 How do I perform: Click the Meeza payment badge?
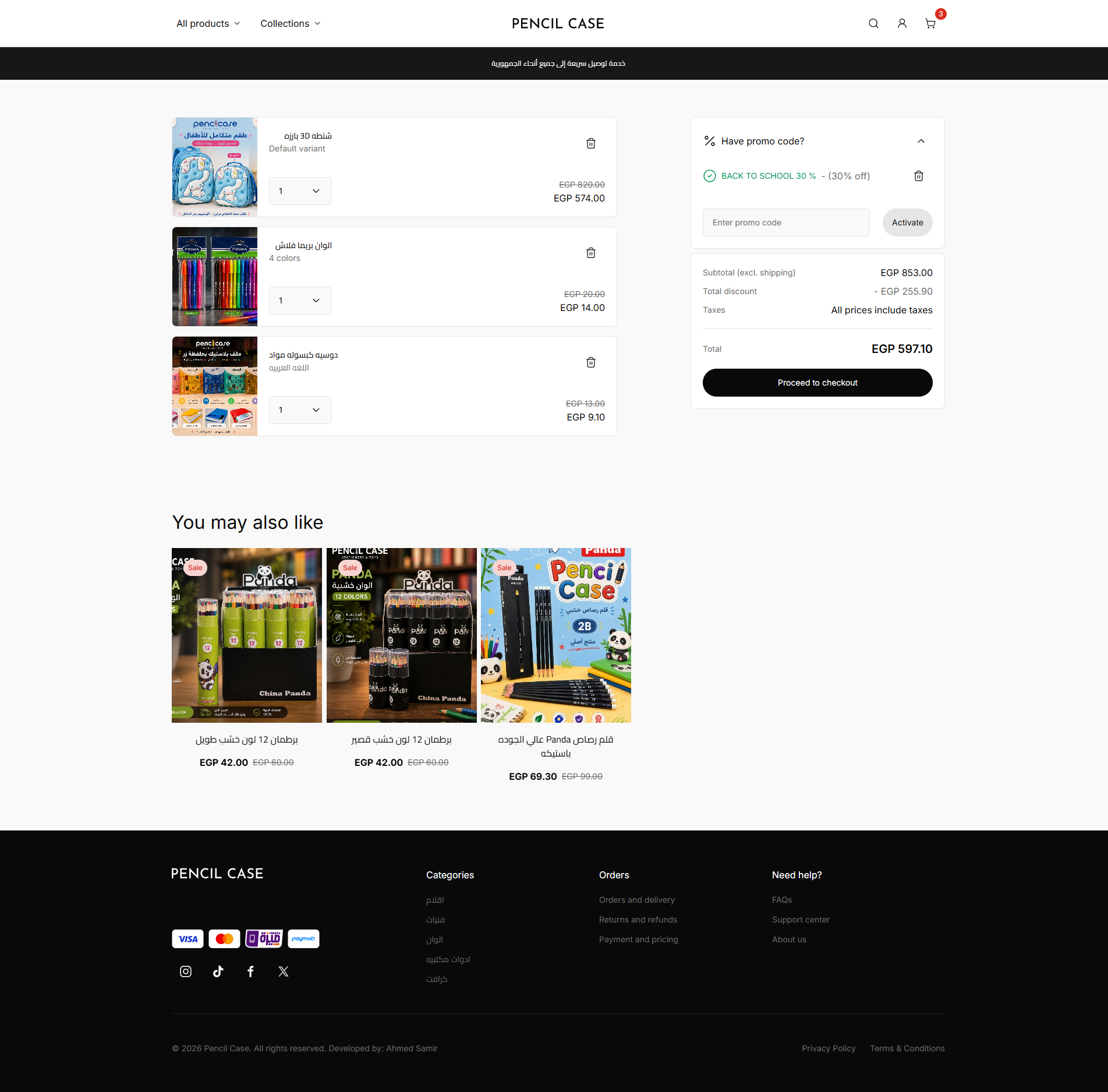coord(264,939)
